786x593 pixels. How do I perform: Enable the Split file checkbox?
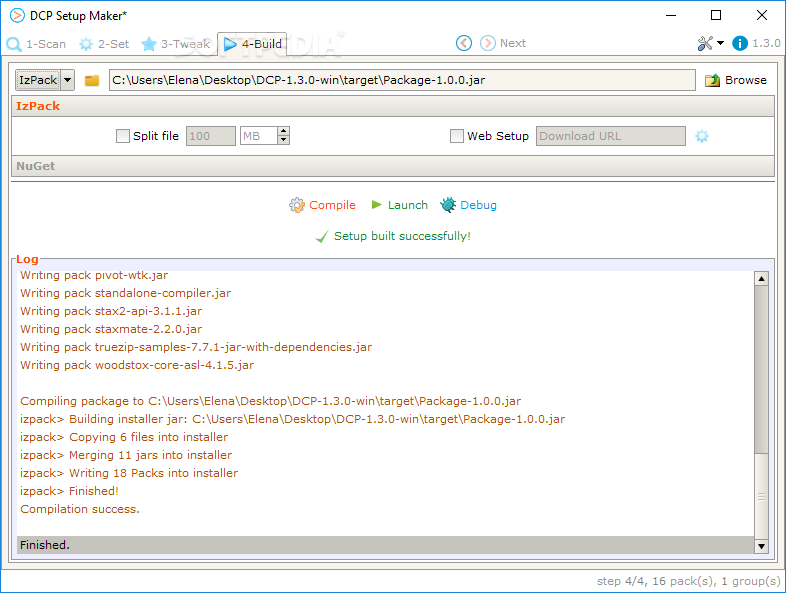(123, 136)
